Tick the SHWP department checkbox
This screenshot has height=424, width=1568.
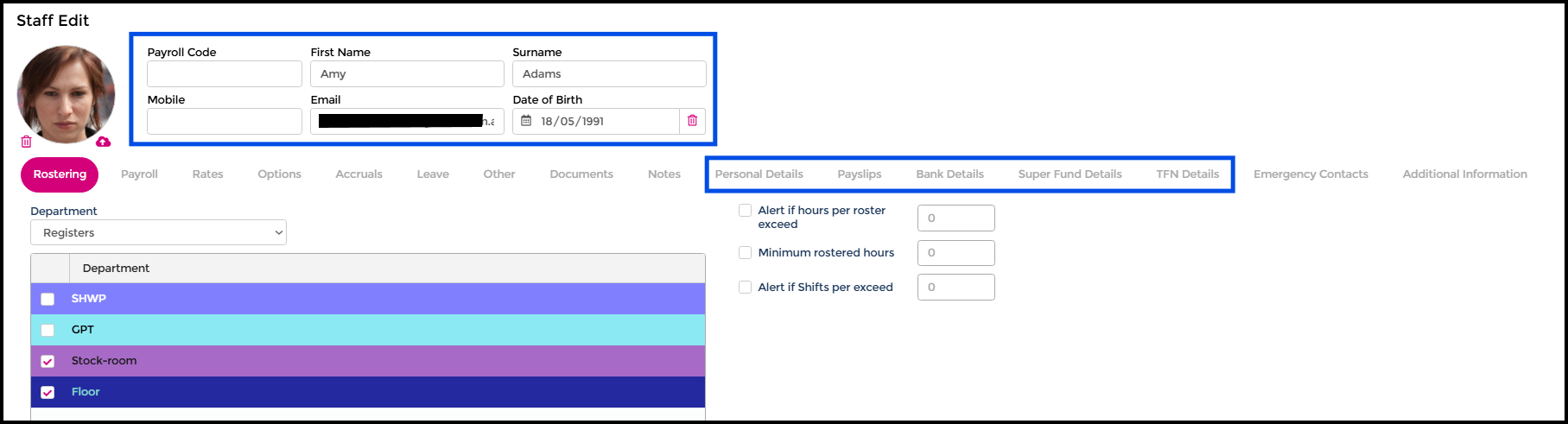[48, 299]
